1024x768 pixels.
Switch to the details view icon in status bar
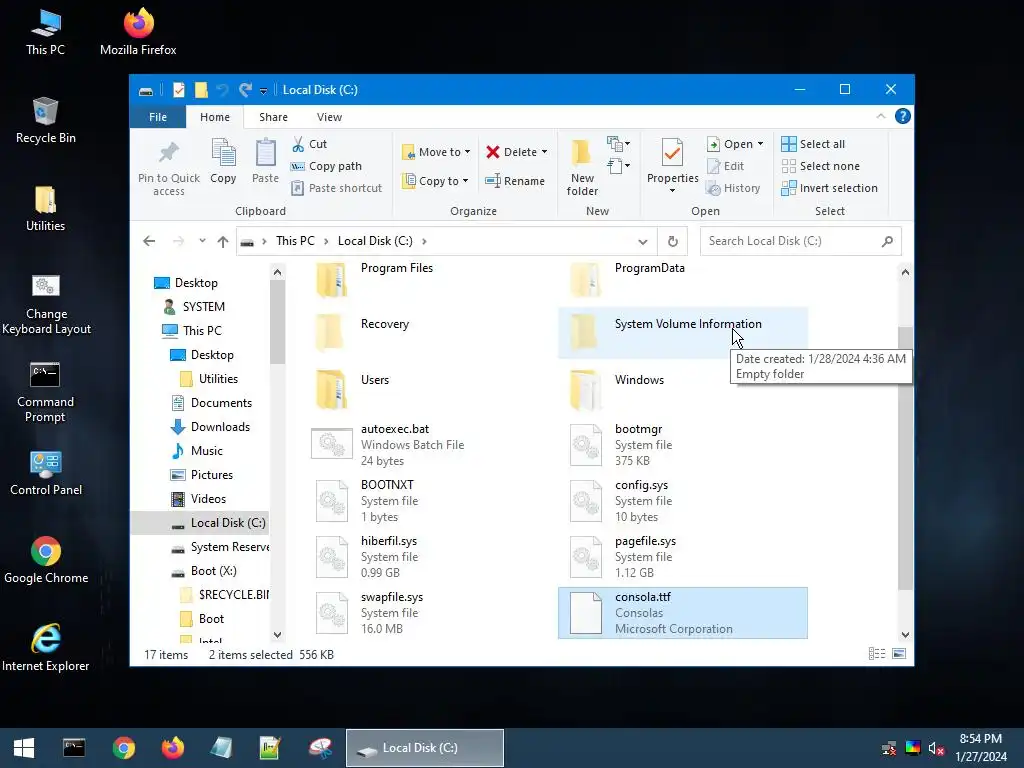[x=876, y=654]
